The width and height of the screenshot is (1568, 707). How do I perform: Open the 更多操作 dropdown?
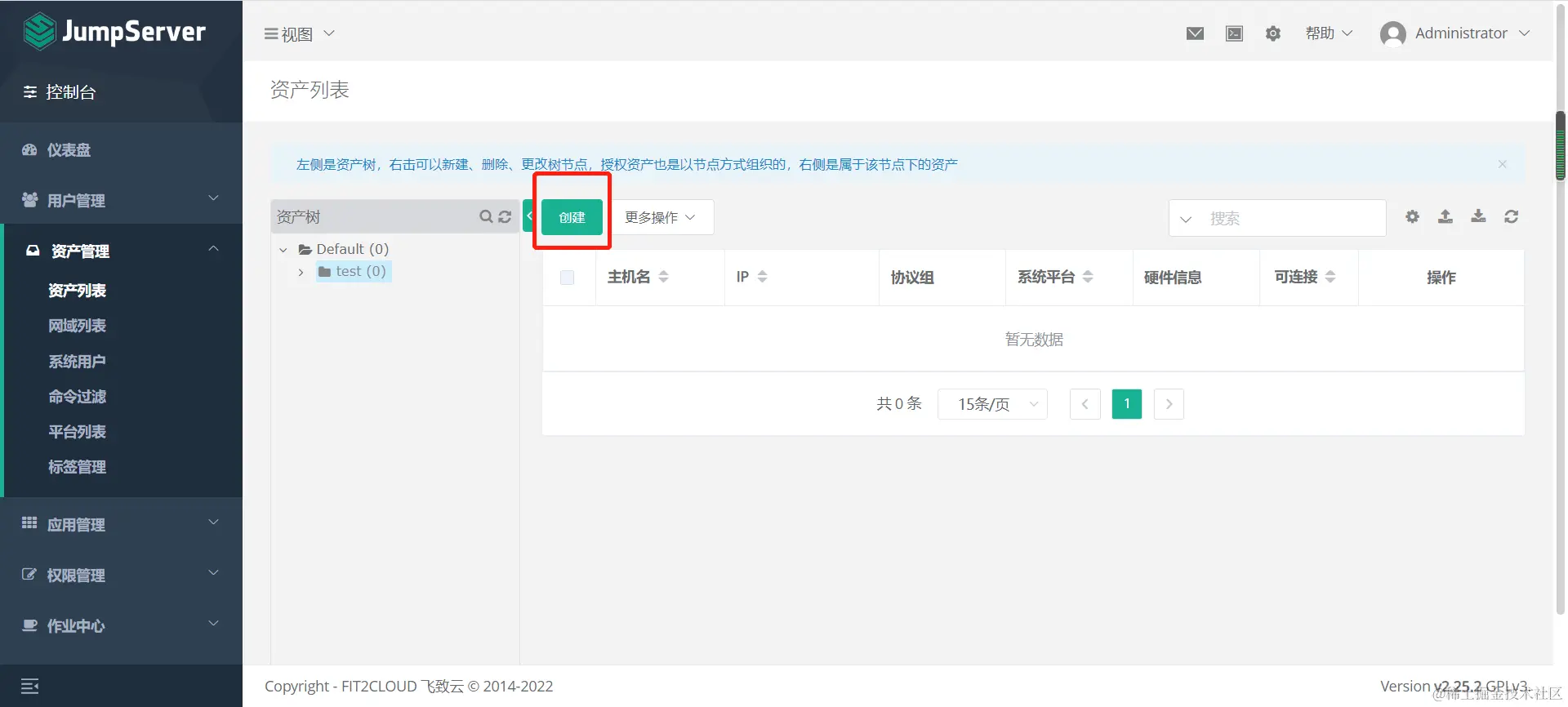[661, 217]
